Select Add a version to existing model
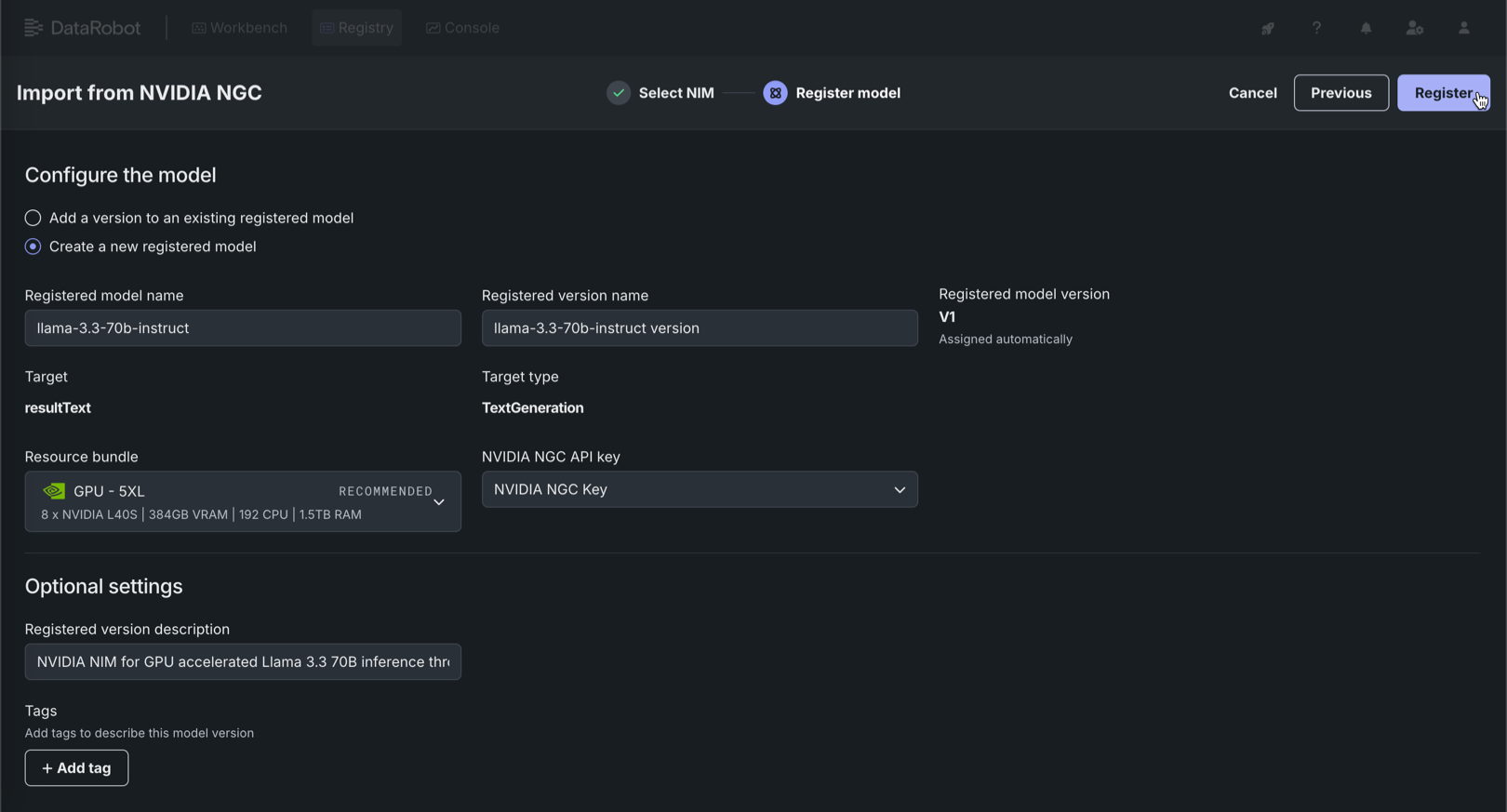The image size is (1507, 812). (x=33, y=218)
